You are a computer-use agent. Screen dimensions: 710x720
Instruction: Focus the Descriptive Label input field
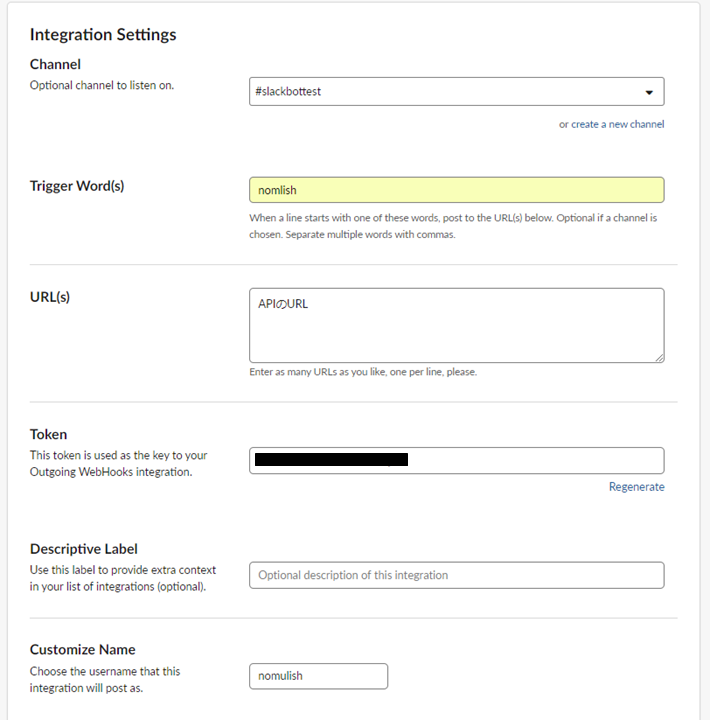click(x=456, y=575)
